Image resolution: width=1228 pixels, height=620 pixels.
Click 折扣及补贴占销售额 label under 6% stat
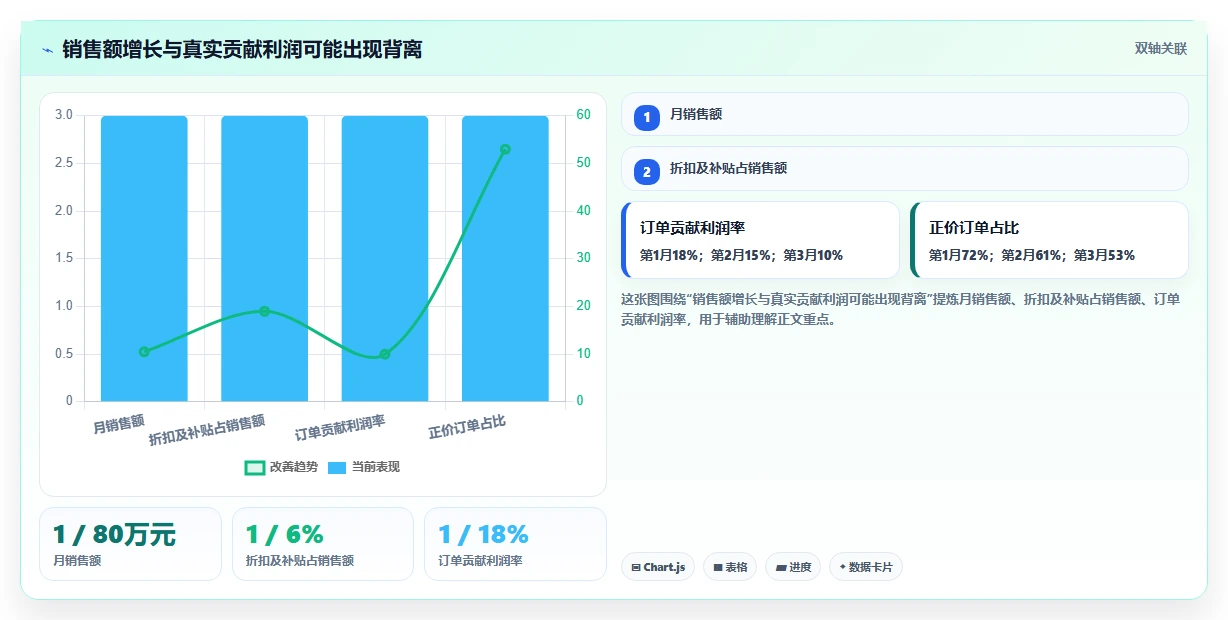[x=300, y=560]
